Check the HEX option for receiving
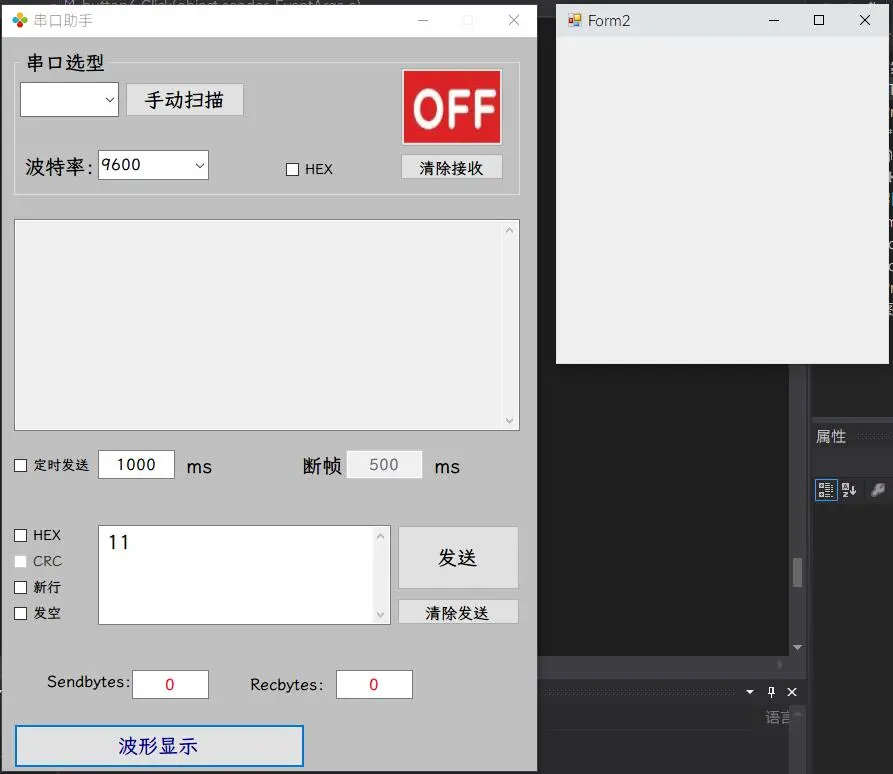Screen dimensions: 893x774 [x=293, y=170]
